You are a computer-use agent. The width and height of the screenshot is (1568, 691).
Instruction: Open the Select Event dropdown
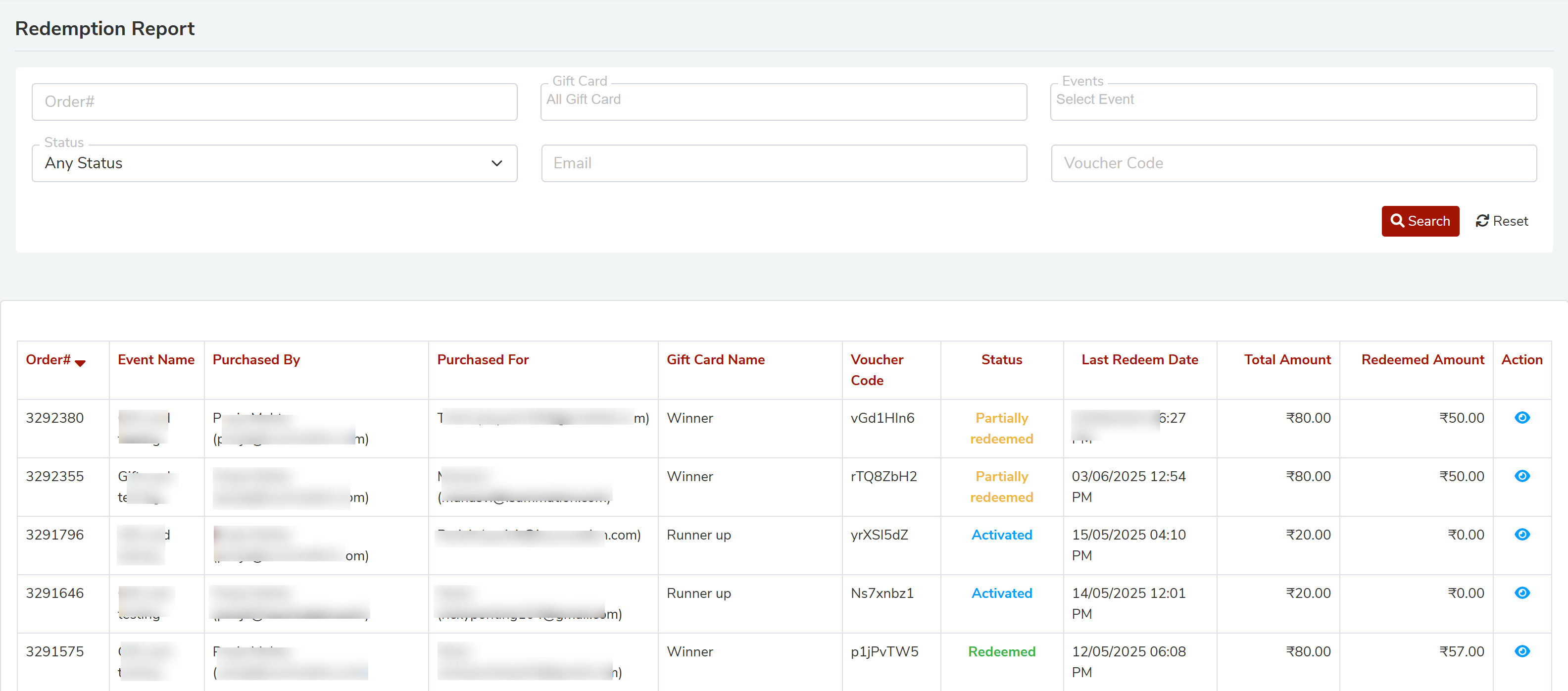coord(1293,101)
